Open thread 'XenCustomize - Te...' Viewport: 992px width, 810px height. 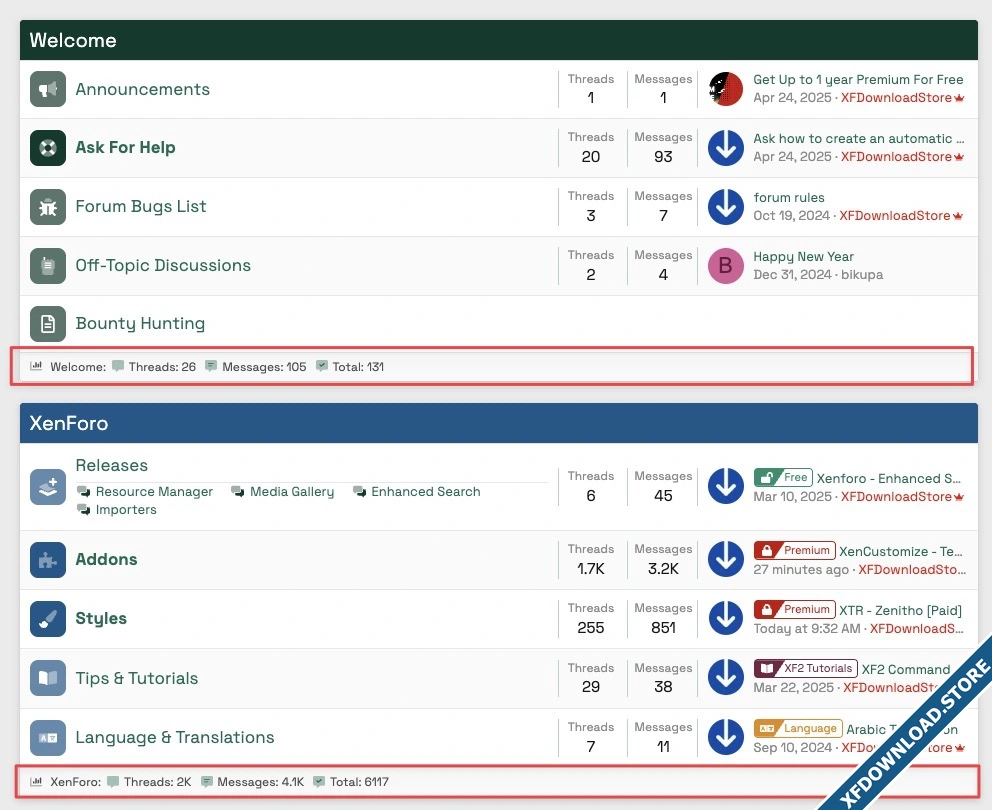coord(900,551)
